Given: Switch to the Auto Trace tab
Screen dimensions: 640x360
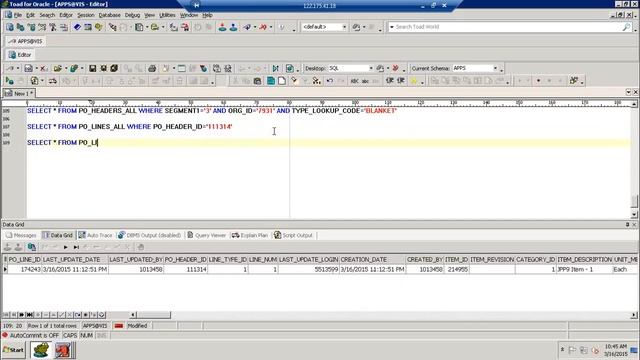Looking at the screenshot, I should (95, 235).
